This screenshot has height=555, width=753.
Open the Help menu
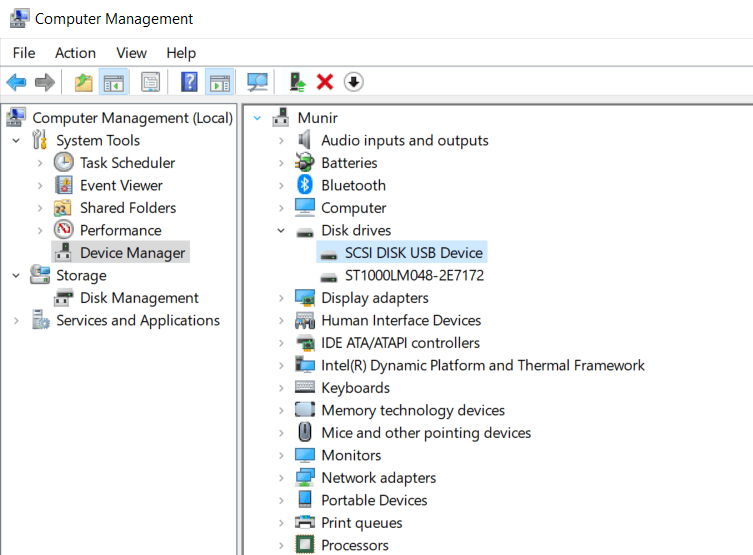pos(181,53)
